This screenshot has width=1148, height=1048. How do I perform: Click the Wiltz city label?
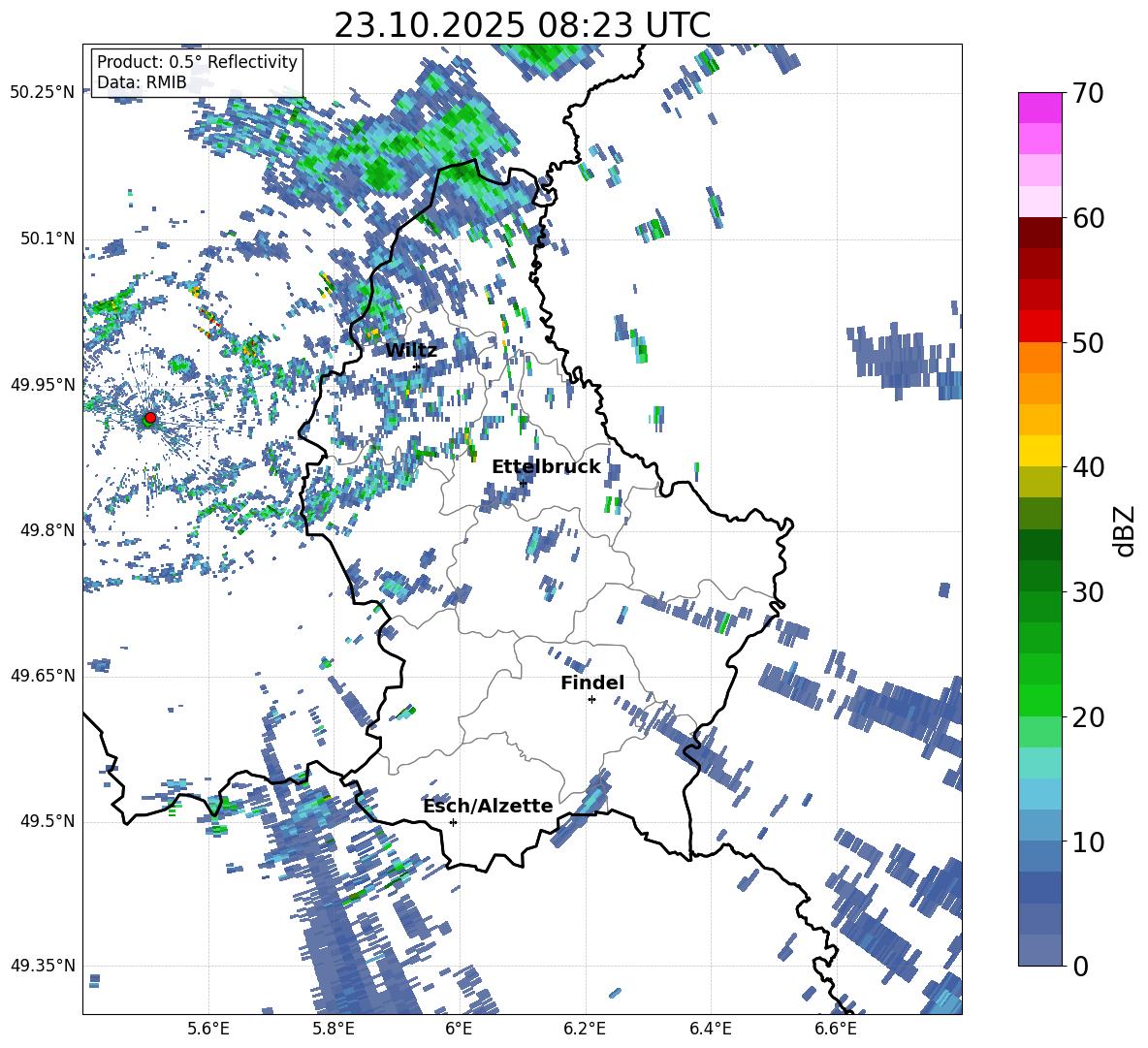[x=411, y=350]
